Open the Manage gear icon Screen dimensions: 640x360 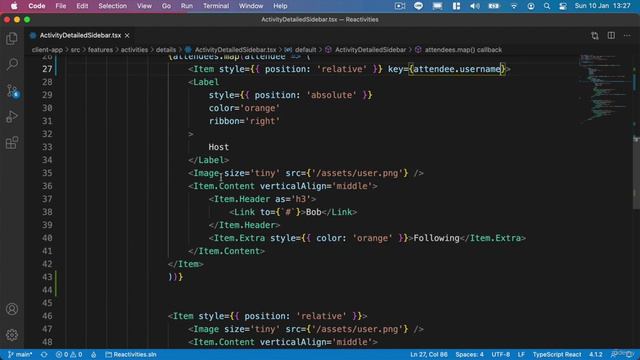[12, 335]
